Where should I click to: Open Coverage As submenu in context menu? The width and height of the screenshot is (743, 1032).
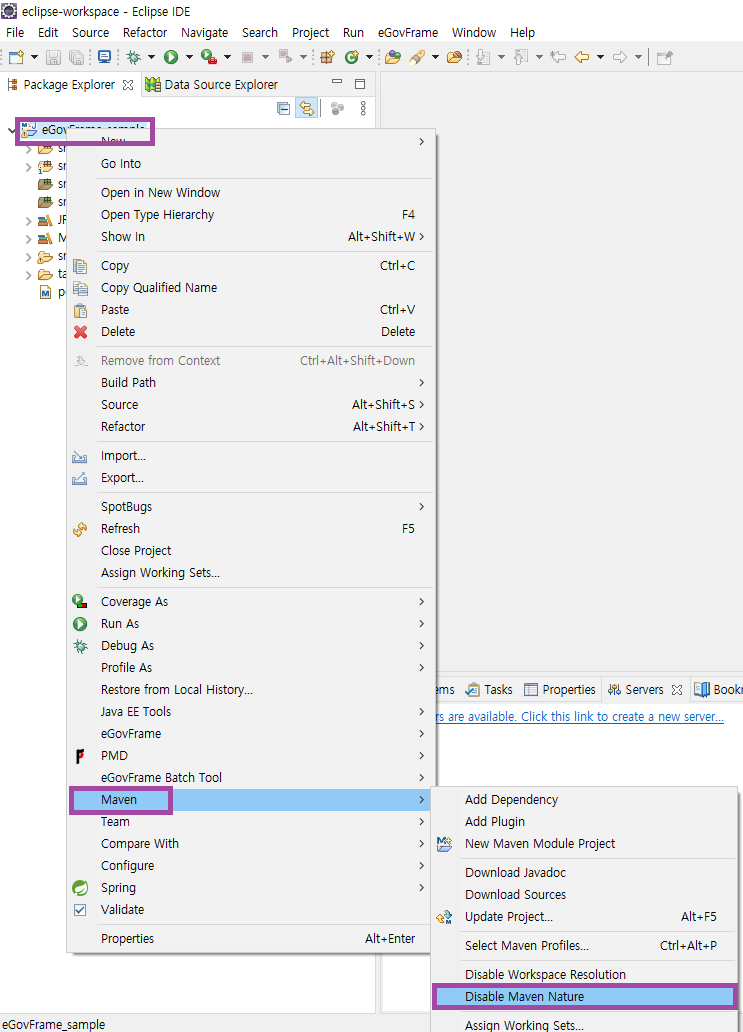point(250,602)
